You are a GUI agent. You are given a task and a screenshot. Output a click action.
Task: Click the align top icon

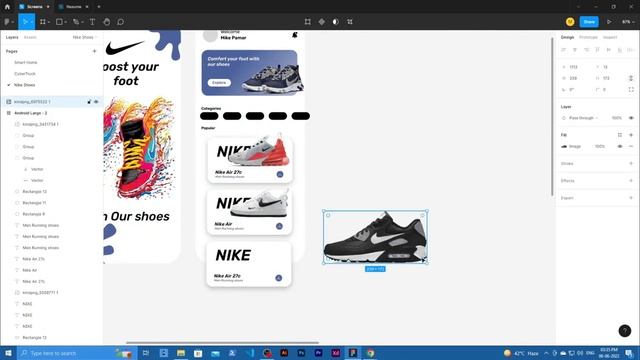tap(597, 50)
